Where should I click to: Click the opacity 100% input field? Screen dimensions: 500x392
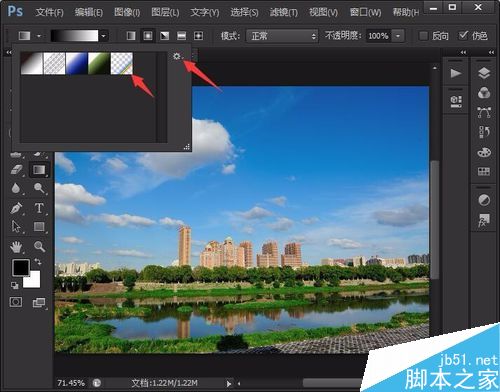(379, 36)
